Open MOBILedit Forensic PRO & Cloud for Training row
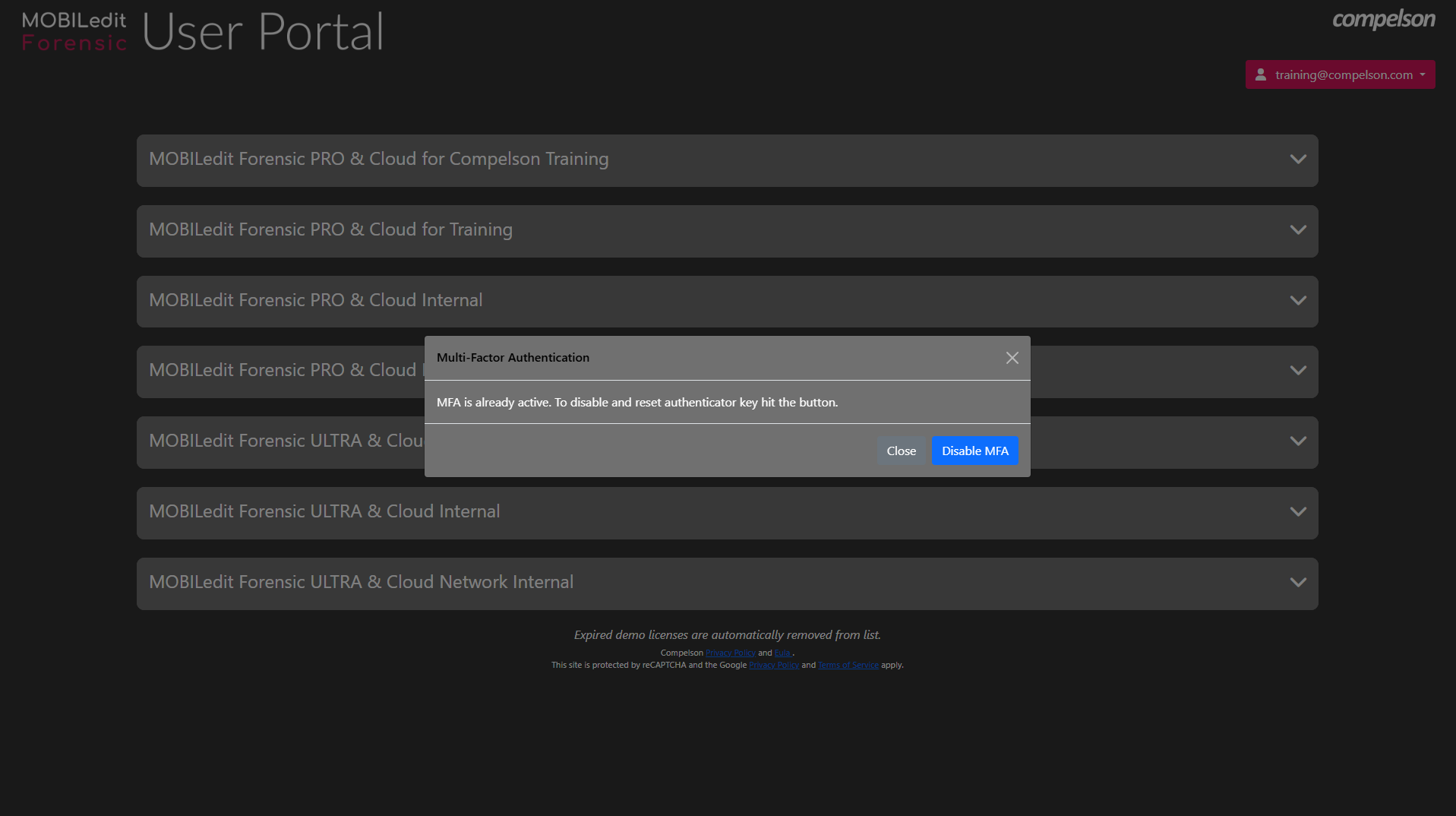Image resolution: width=1456 pixels, height=816 pixels. [330, 229]
